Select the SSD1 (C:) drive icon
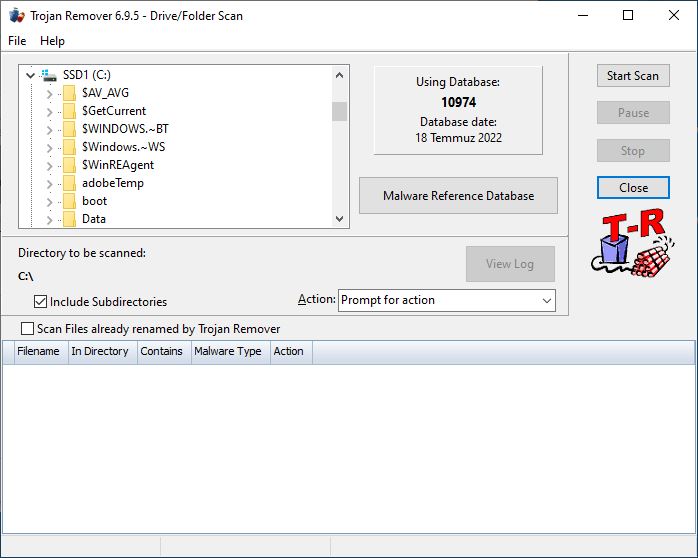This screenshot has height=558, width=698. click(49, 75)
